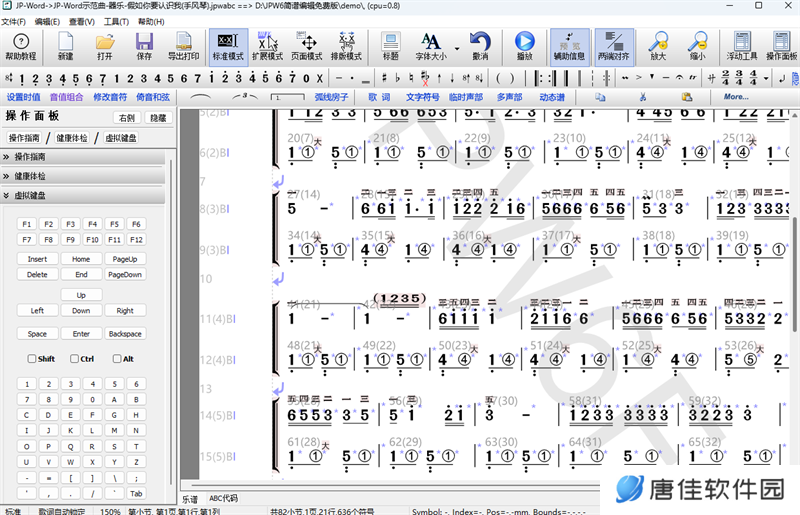Toggle 两端对齐 justify alignment
Image resolution: width=800 pixels, height=515 pixels.
[613, 47]
